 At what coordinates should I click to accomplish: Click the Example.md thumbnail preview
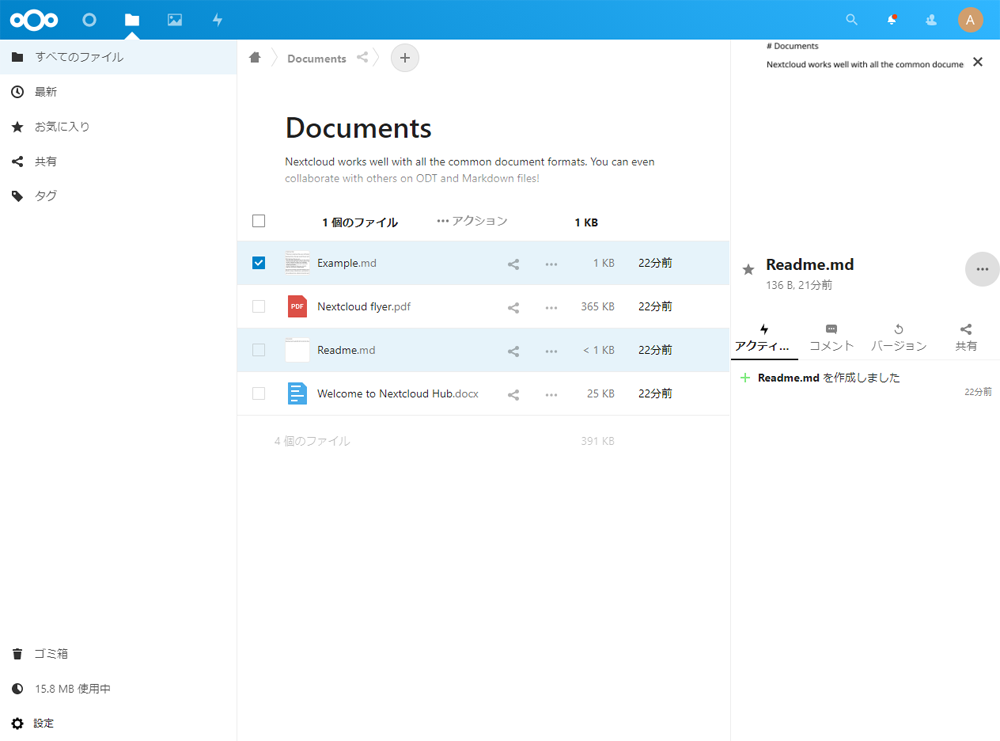point(297,263)
